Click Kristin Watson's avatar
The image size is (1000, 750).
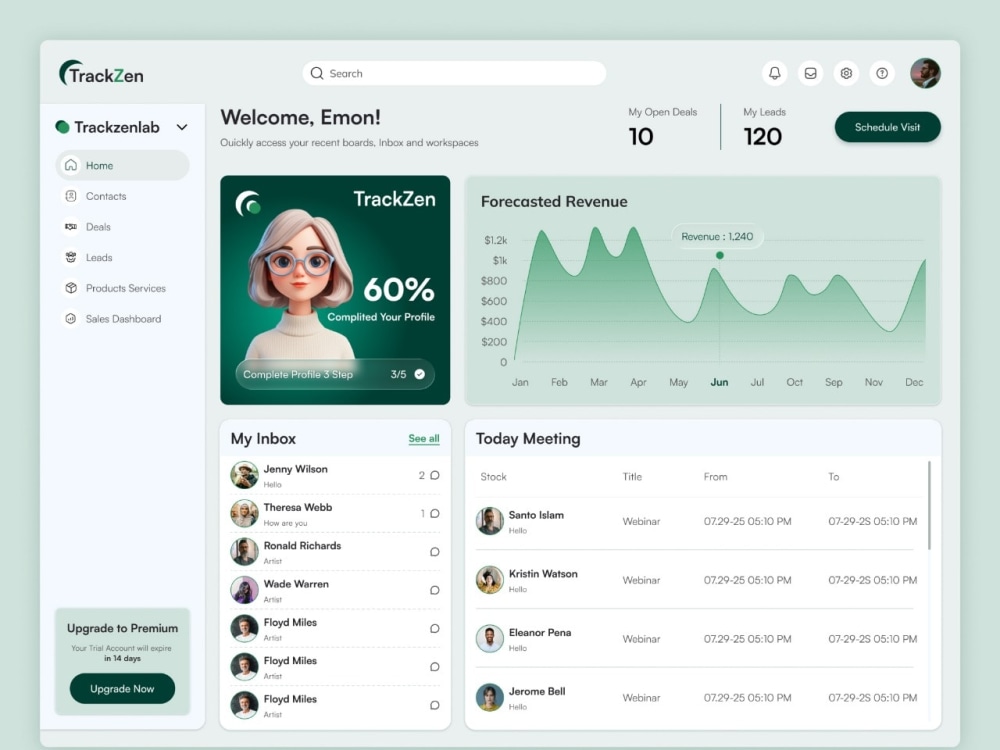(490, 580)
